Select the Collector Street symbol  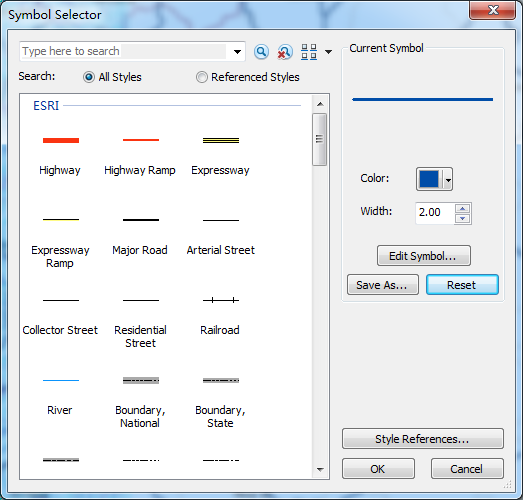coord(60,317)
